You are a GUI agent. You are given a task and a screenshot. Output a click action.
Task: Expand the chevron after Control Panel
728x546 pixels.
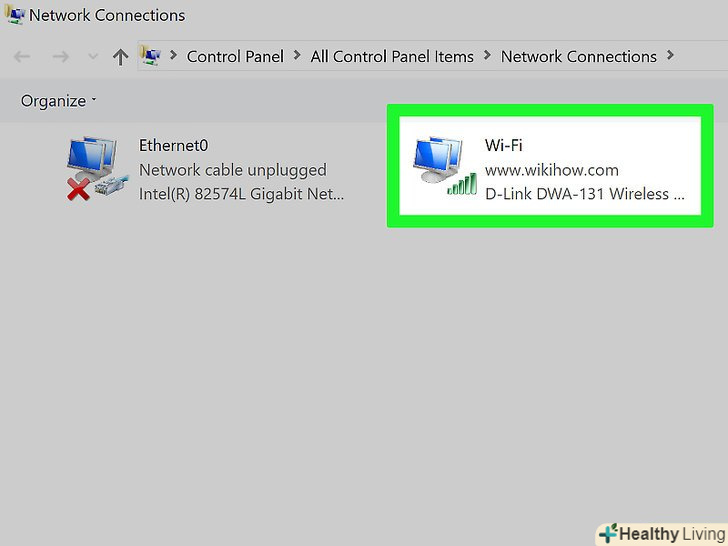coord(297,56)
